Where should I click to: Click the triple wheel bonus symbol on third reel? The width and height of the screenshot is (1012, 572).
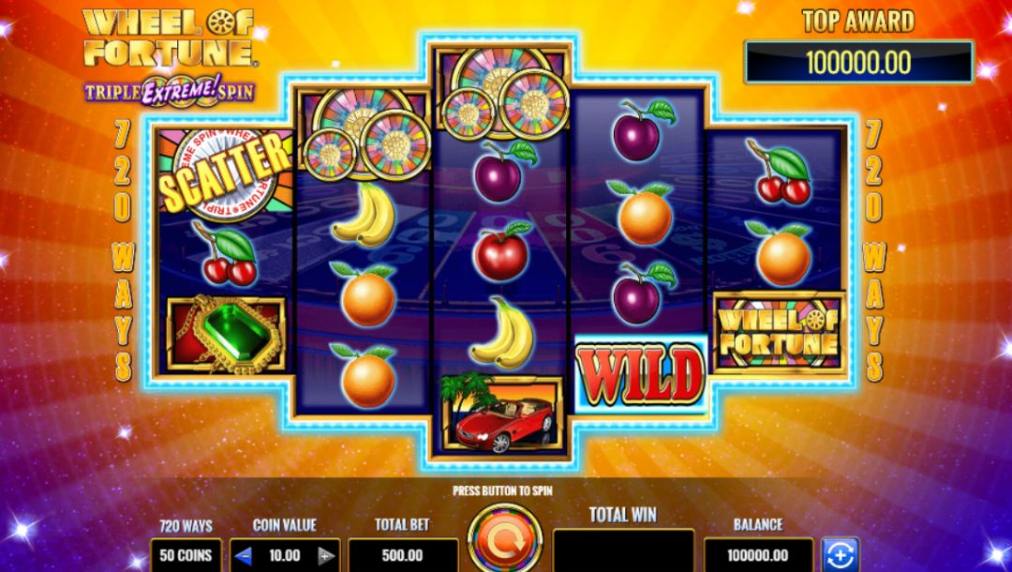(x=502, y=94)
